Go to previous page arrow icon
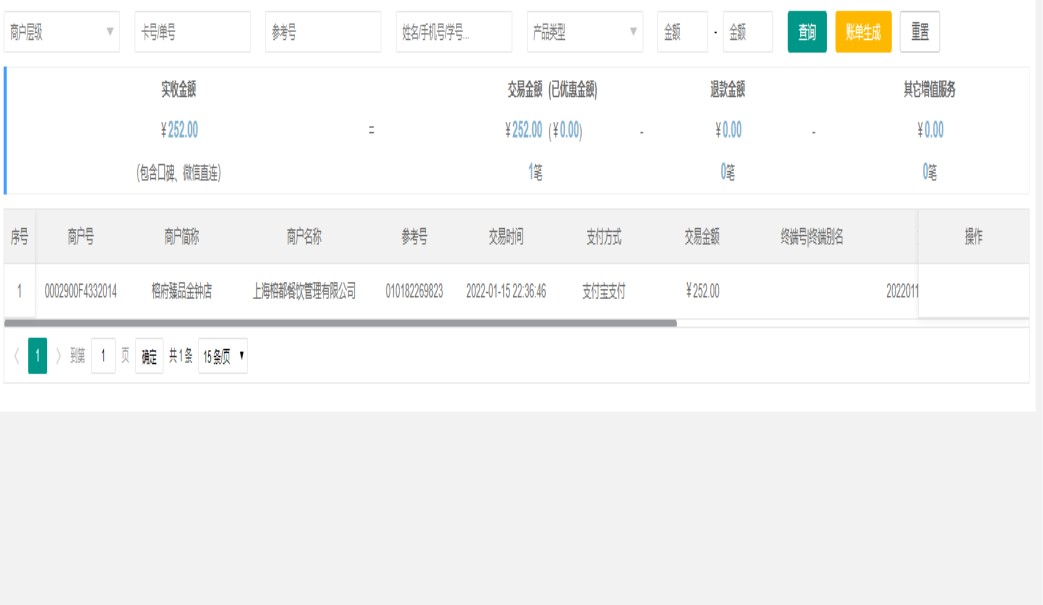 click(16, 356)
